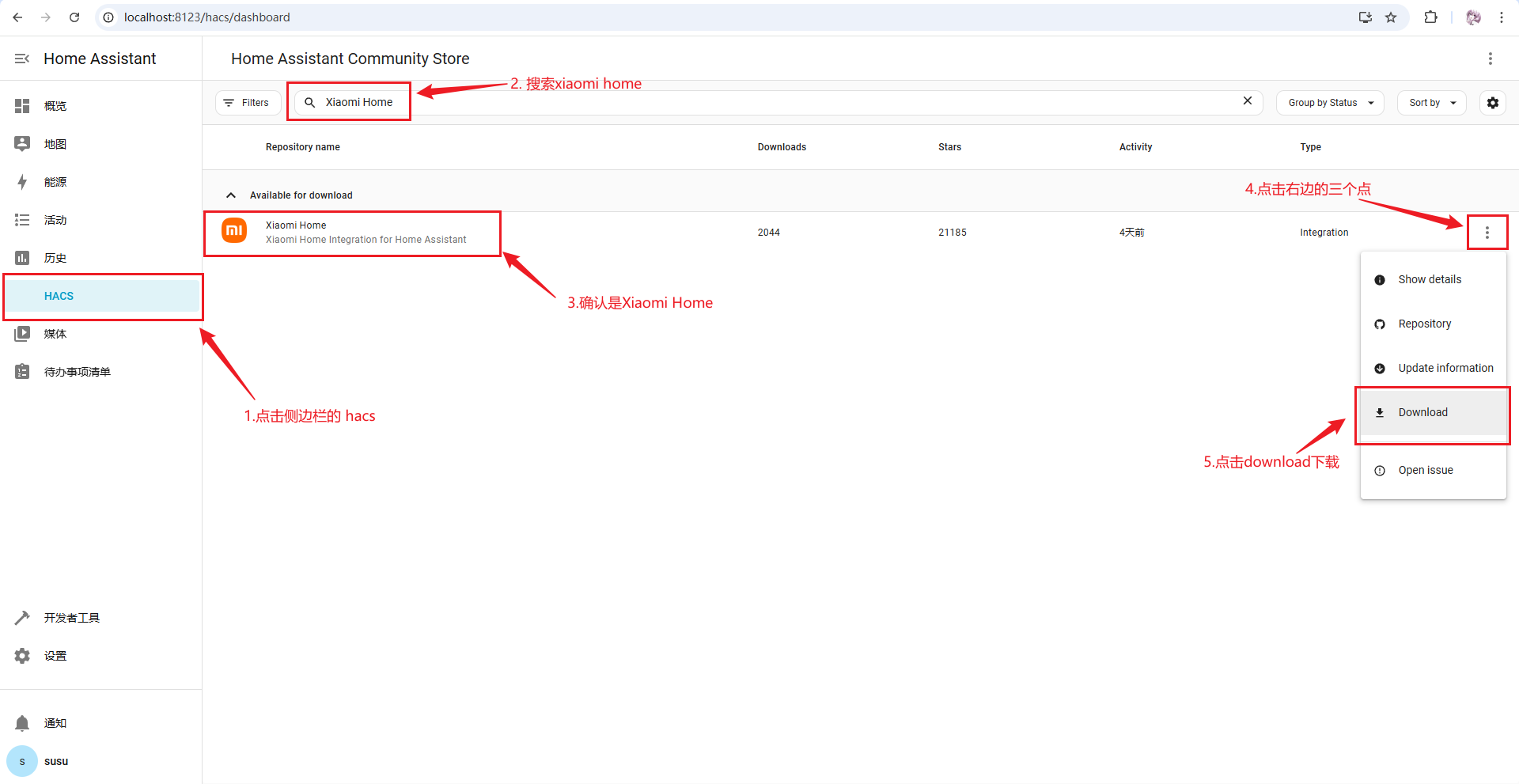1519x784 pixels.
Task: Open the Energy (能源) sidebar item
Action: [x=55, y=182]
